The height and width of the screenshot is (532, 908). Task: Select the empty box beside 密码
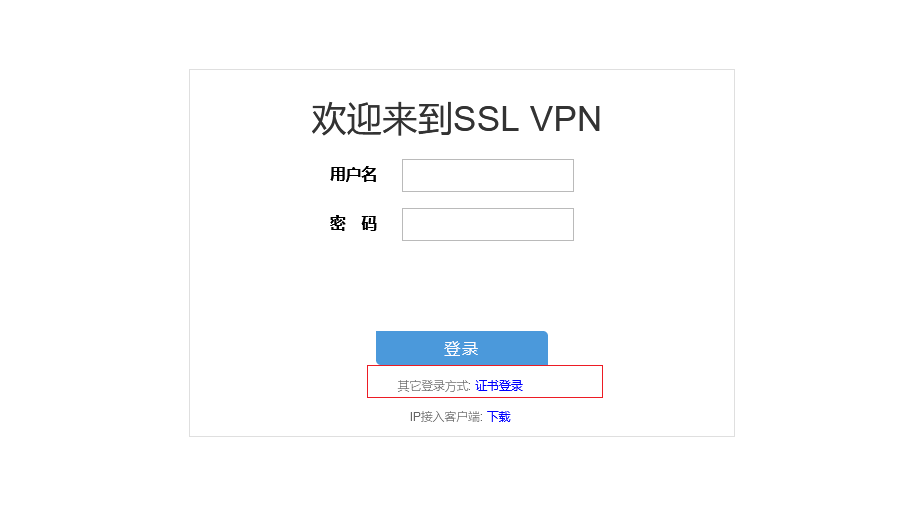488,225
